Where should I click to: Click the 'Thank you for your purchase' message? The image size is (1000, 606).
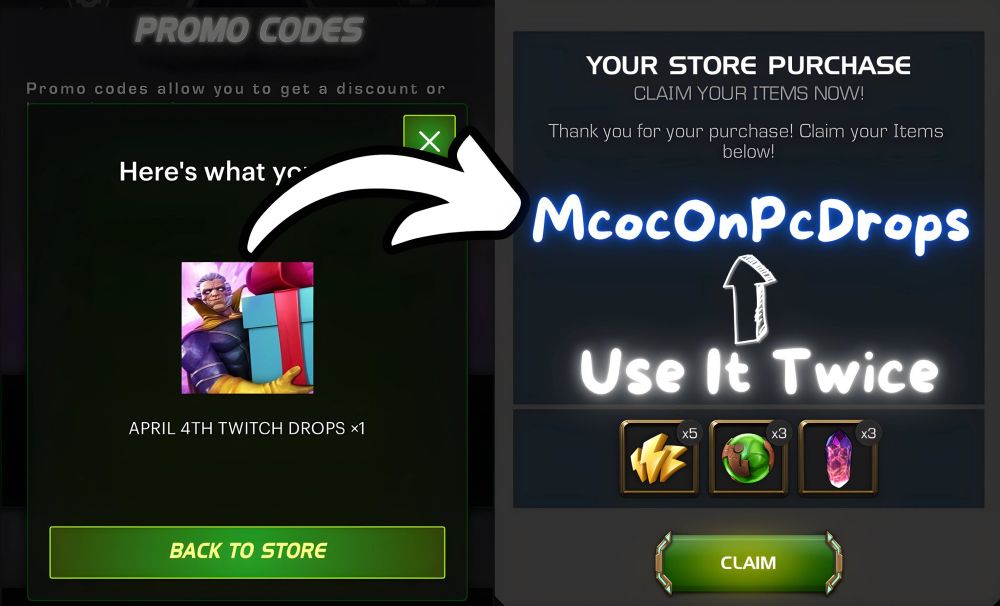tap(748, 141)
